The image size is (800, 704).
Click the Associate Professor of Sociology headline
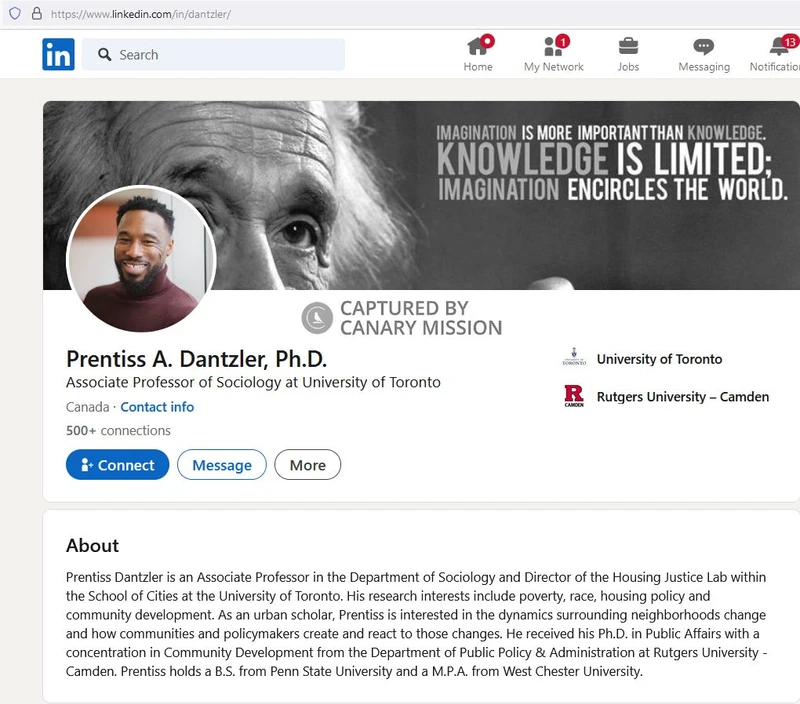pos(253,382)
